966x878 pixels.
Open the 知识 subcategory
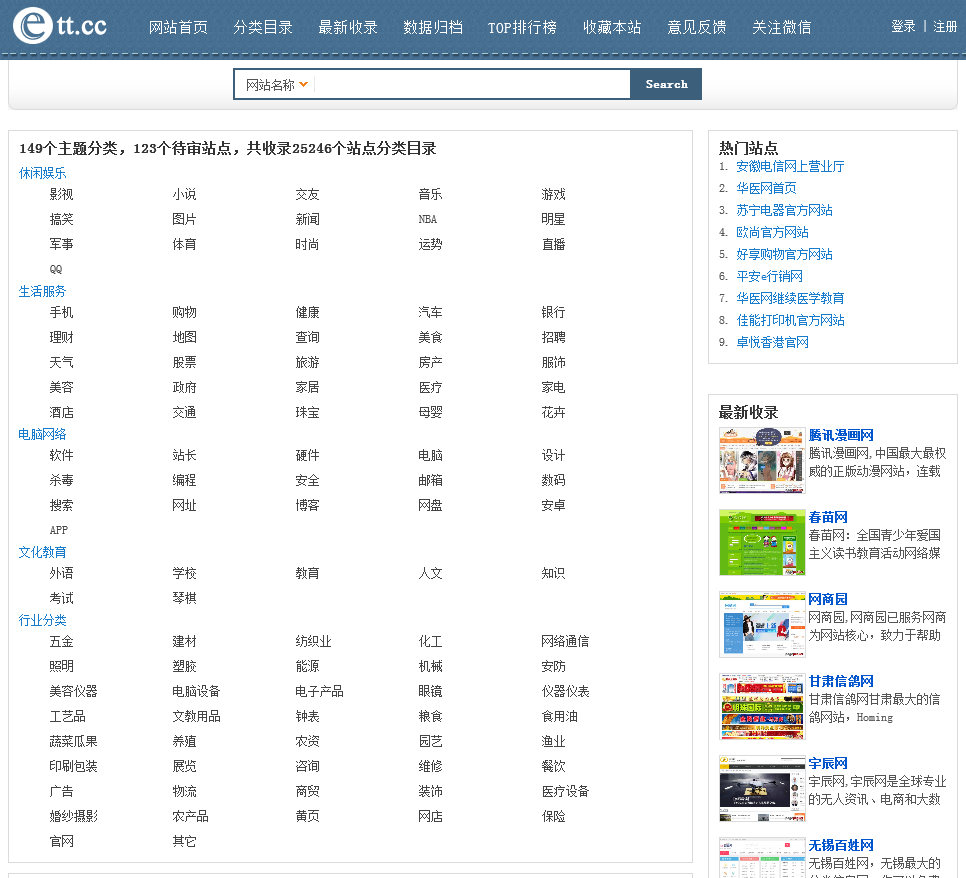553,573
